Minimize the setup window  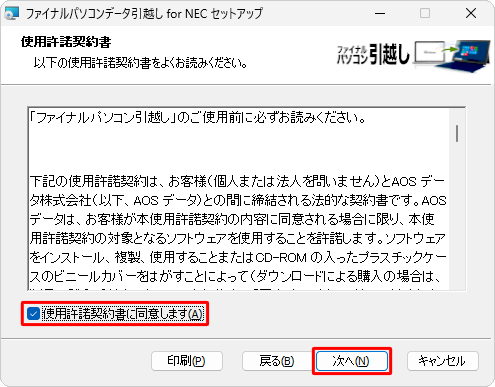[x=380, y=13]
